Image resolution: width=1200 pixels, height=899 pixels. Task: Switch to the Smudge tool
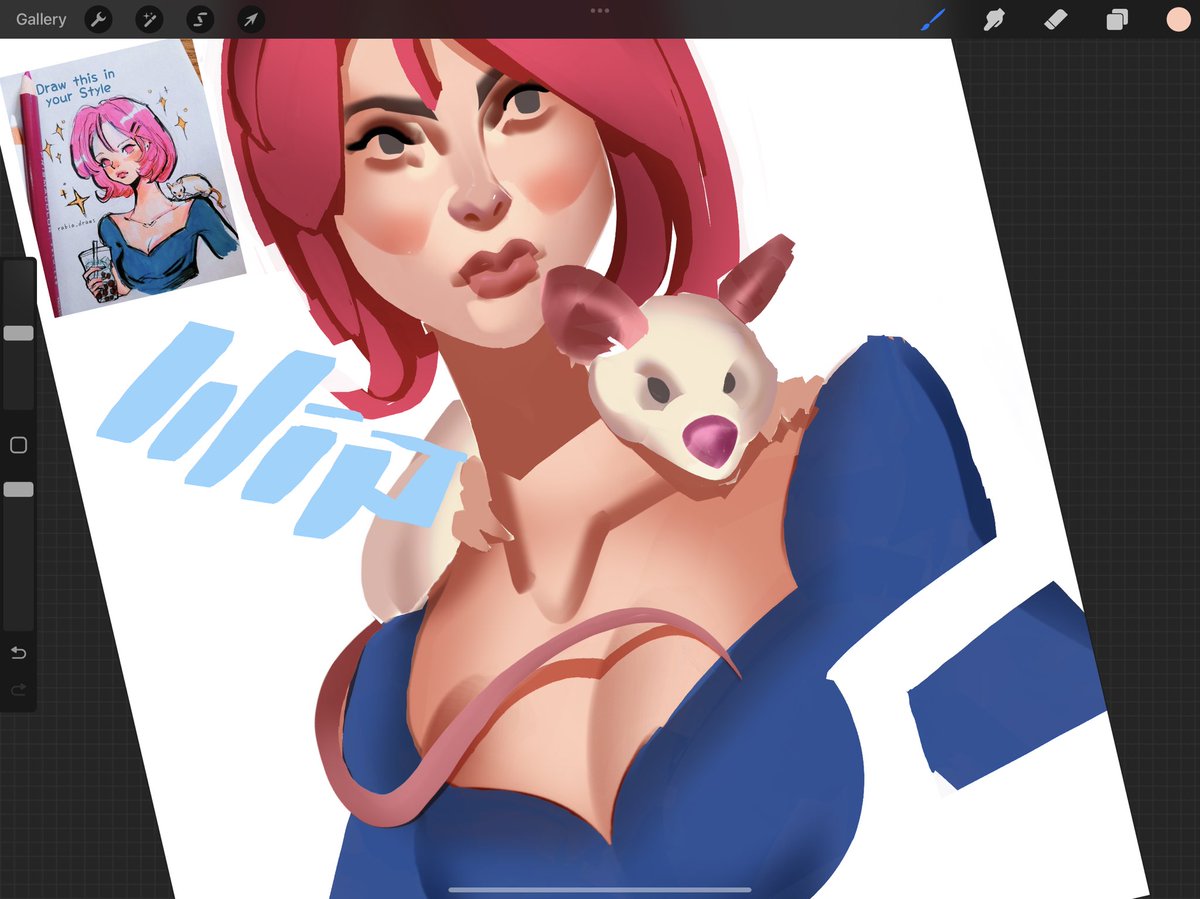[x=994, y=19]
